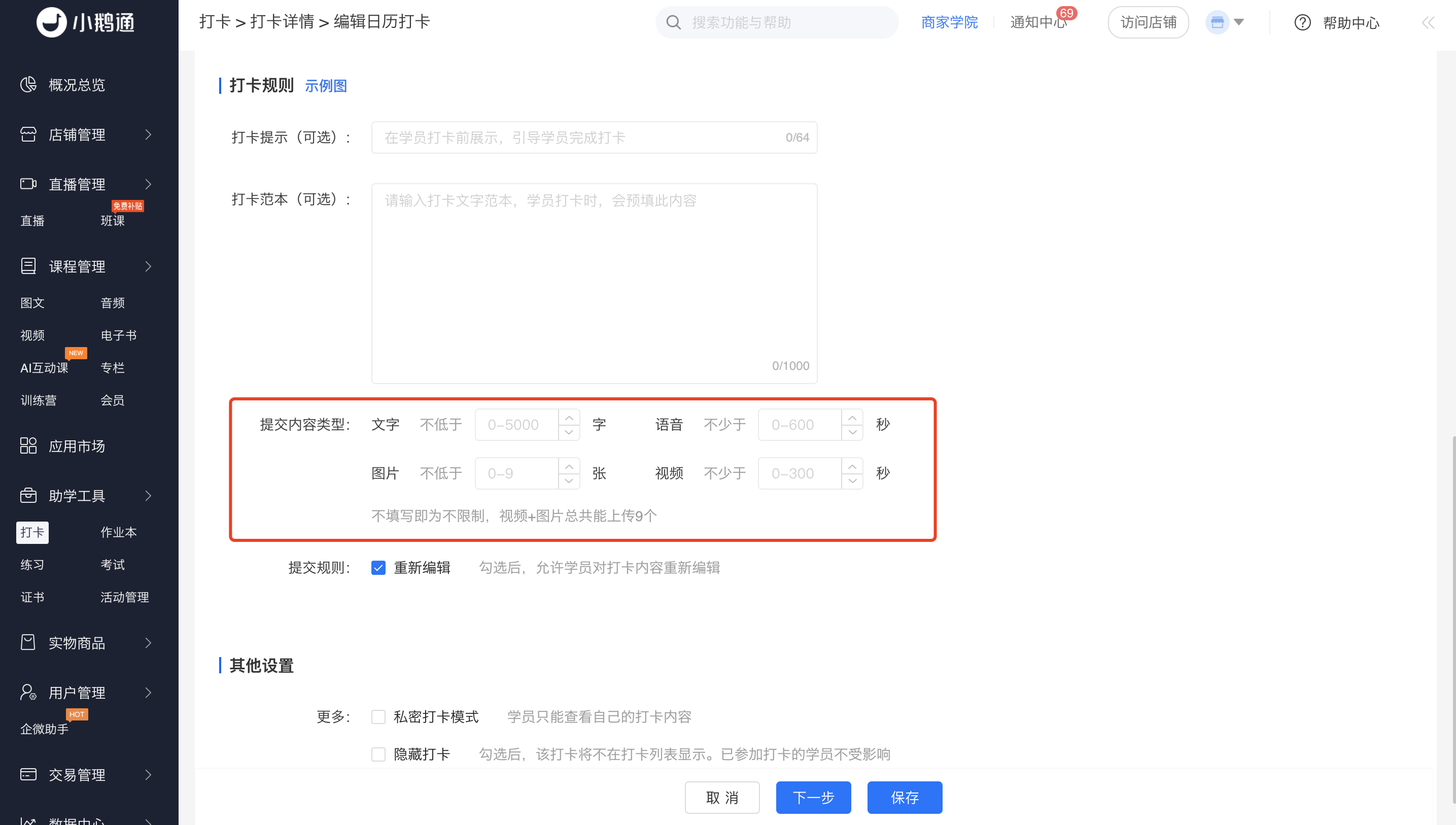Click the 保存 button
This screenshot has height=825, width=1456.
904,797
